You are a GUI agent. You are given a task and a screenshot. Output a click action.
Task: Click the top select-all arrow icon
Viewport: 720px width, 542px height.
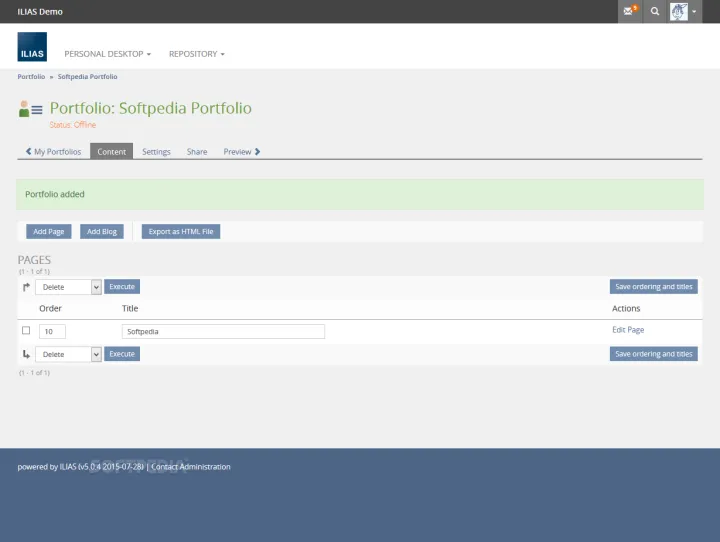point(26,287)
